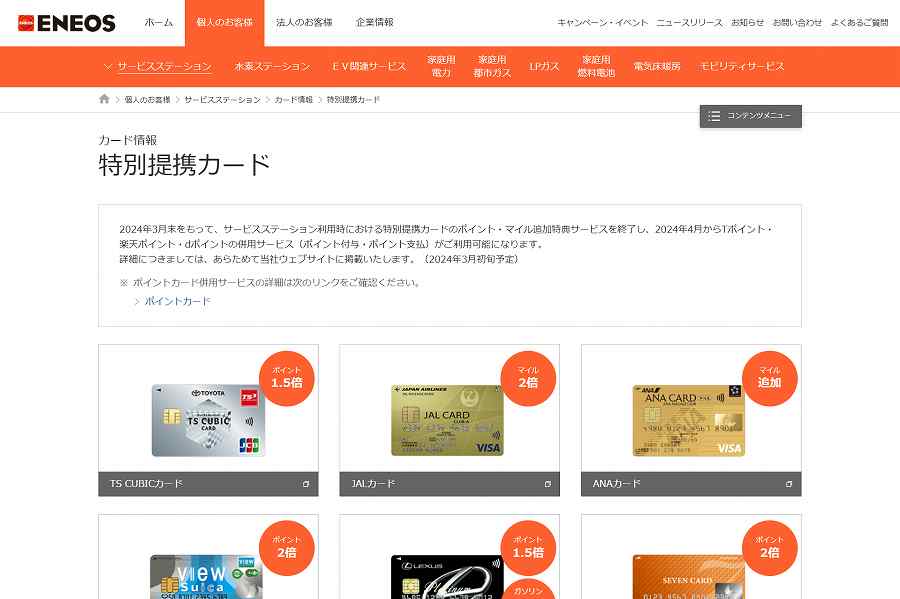Open the お知らせ link
This screenshot has width=900, height=599.
747,22
